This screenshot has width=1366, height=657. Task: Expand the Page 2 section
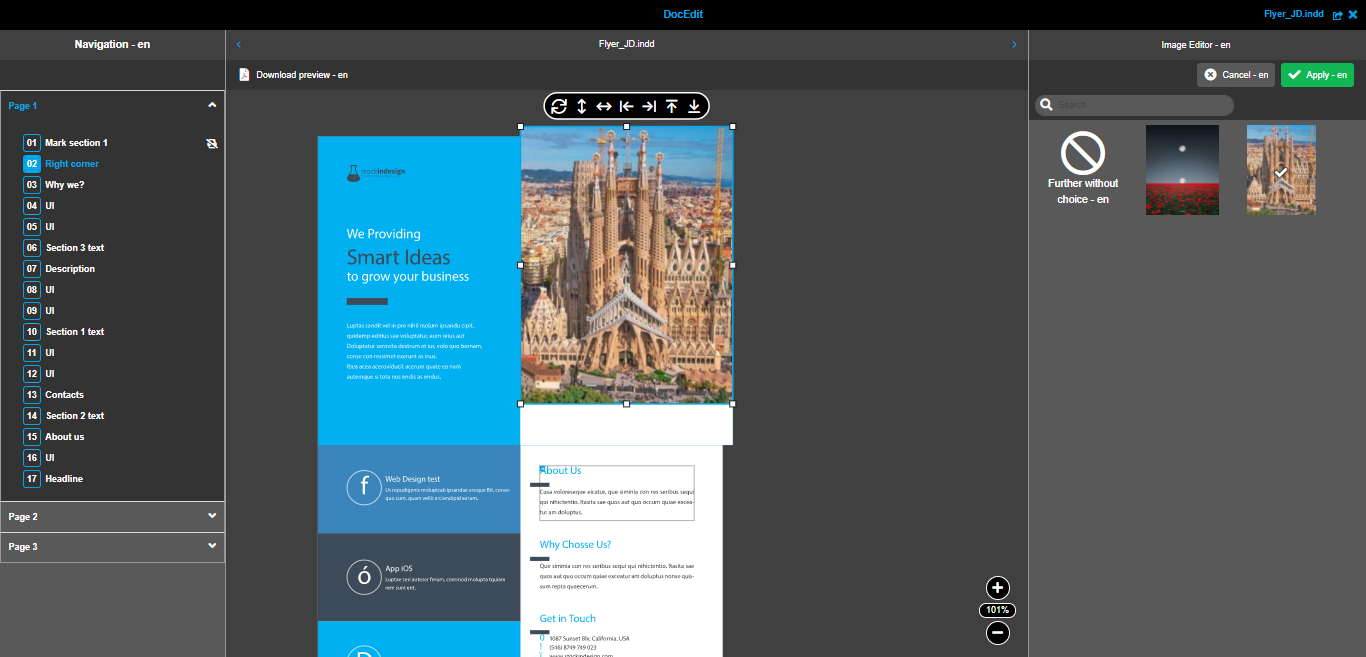pyautogui.click(x=212, y=516)
